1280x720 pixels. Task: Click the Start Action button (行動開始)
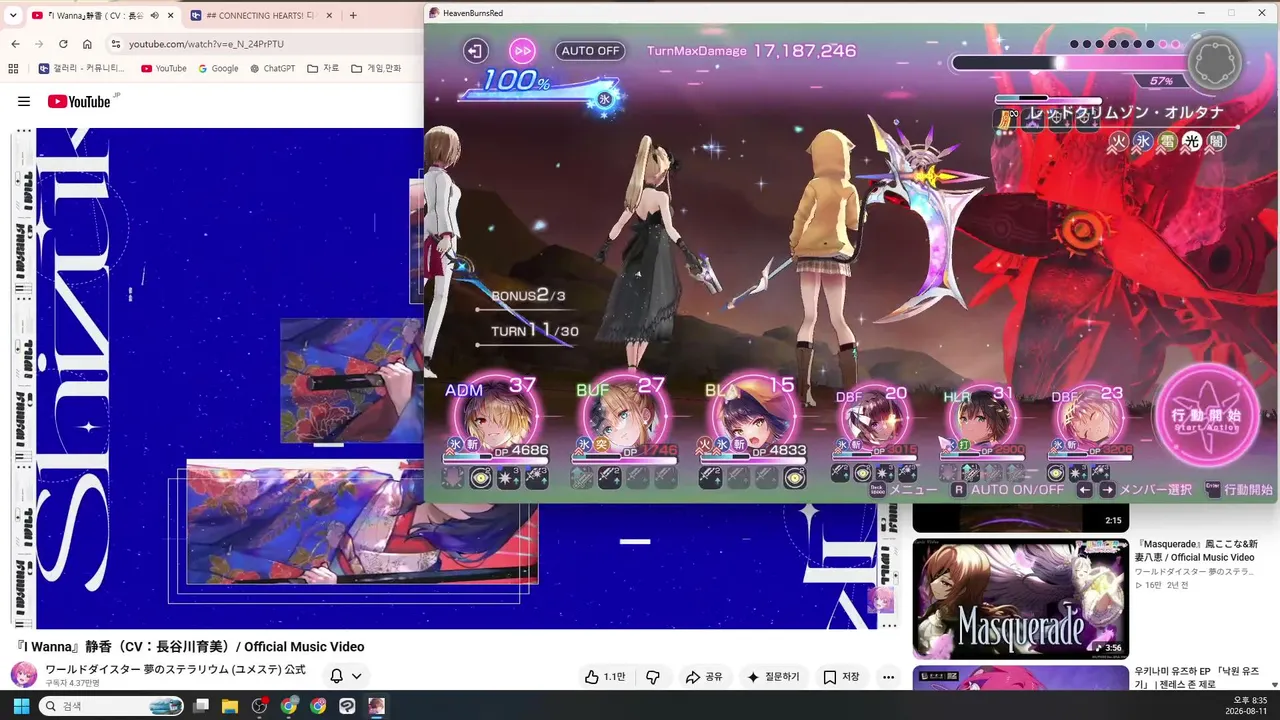point(1205,416)
